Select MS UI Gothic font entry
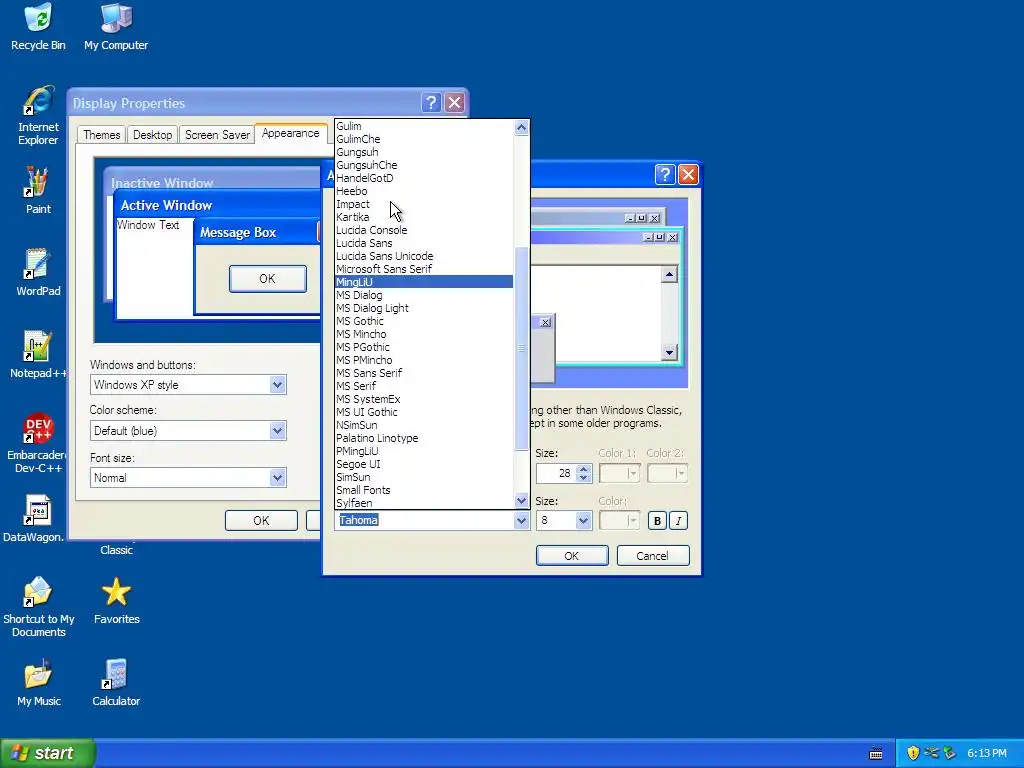This screenshot has height=768, width=1024. tap(424, 412)
